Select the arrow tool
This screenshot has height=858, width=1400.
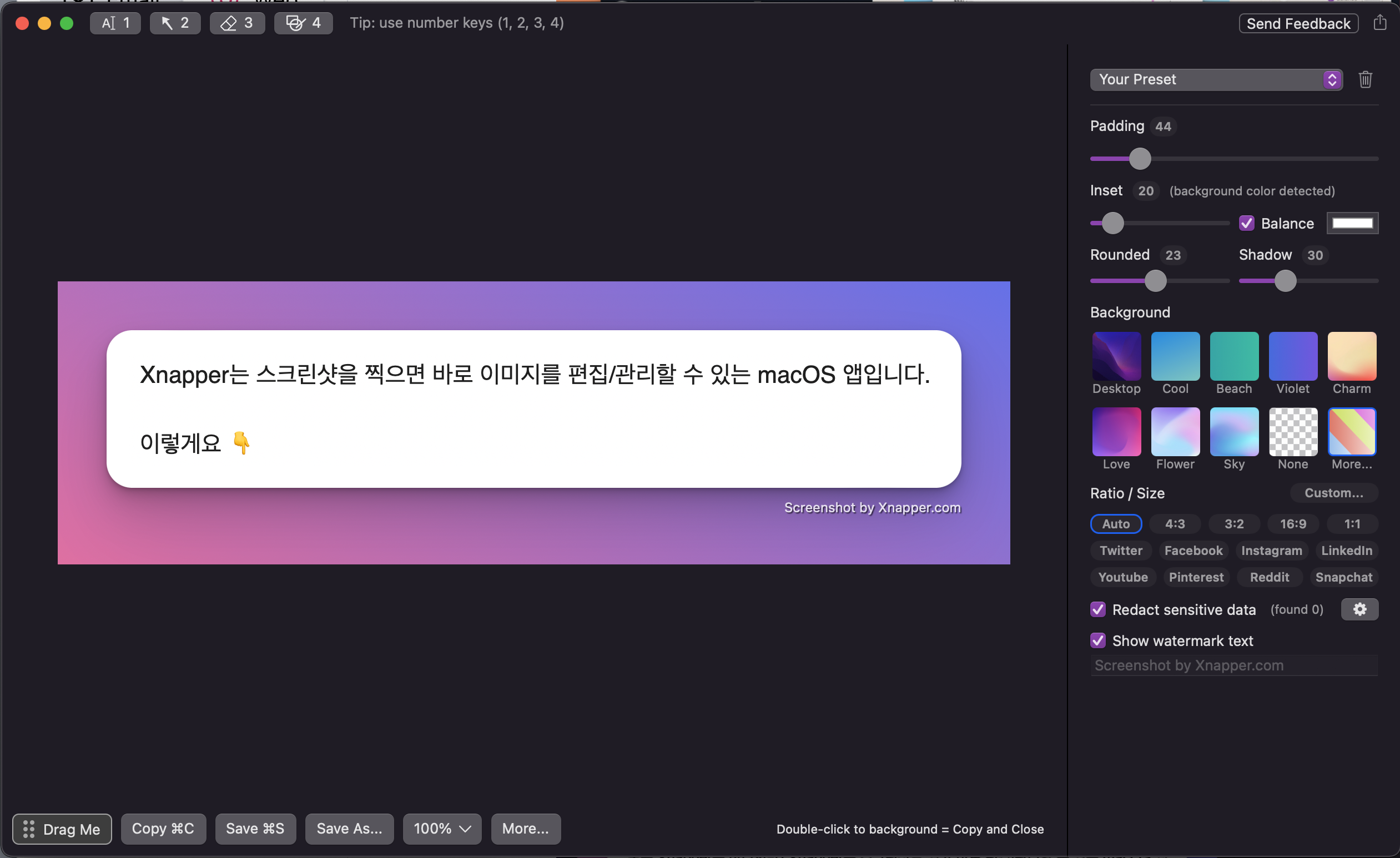(x=175, y=23)
